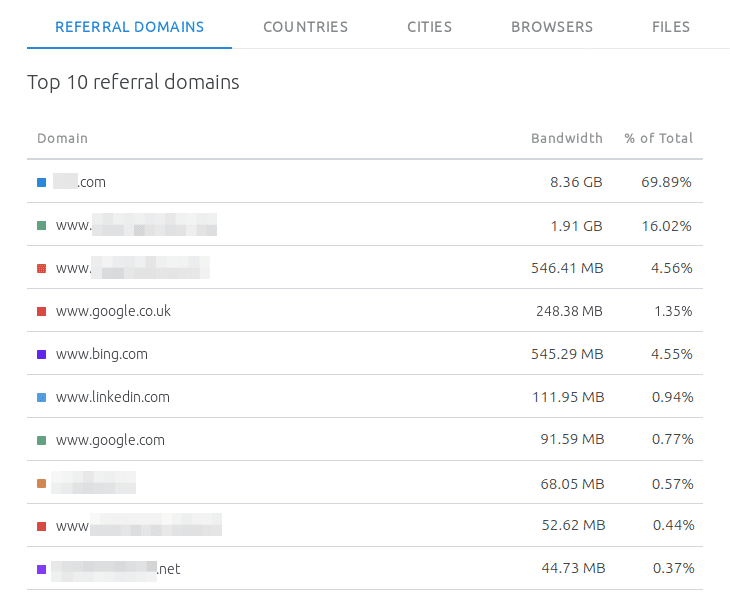Click the Referral Domains tab

tap(129, 27)
